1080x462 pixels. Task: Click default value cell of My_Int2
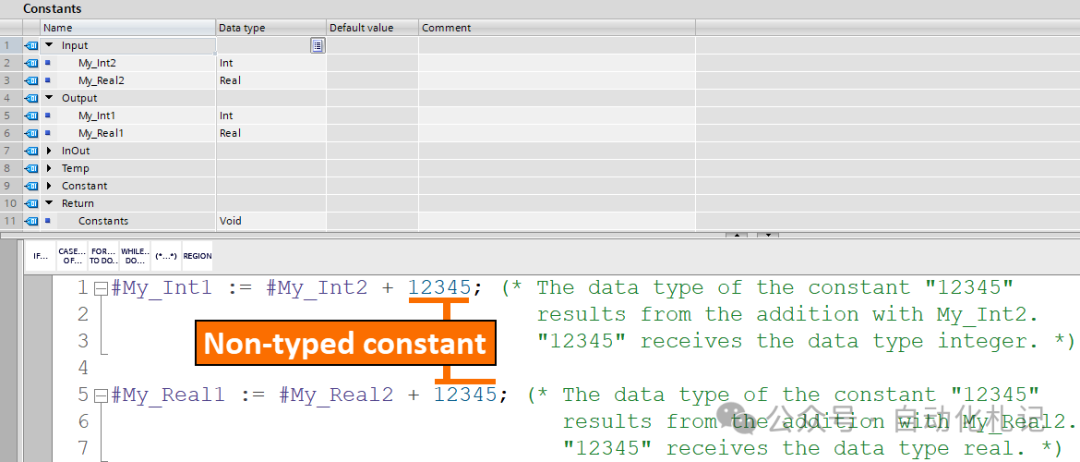pyautogui.click(x=372, y=63)
